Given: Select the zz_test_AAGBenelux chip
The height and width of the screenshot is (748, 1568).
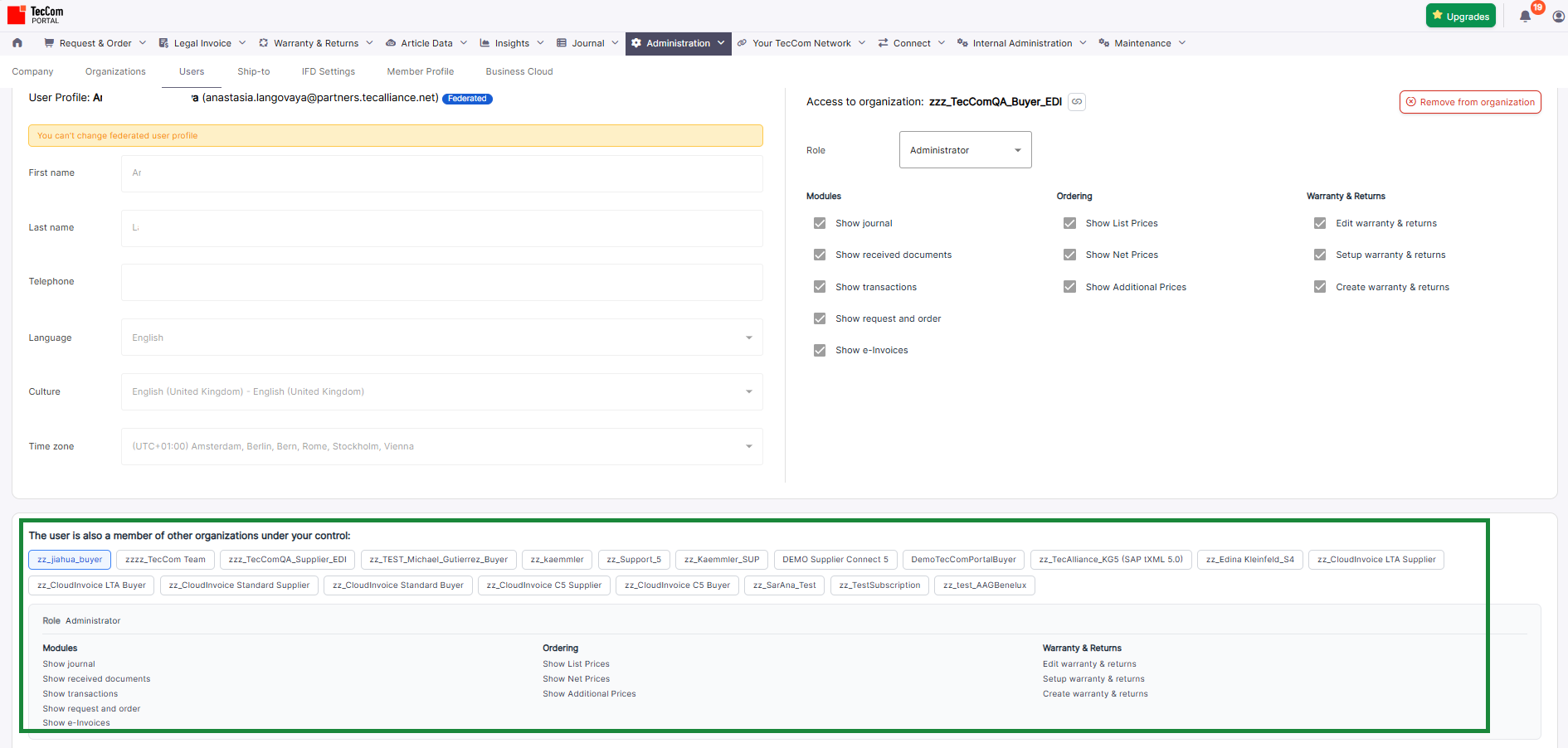Looking at the screenshot, I should (x=985, y=585).
